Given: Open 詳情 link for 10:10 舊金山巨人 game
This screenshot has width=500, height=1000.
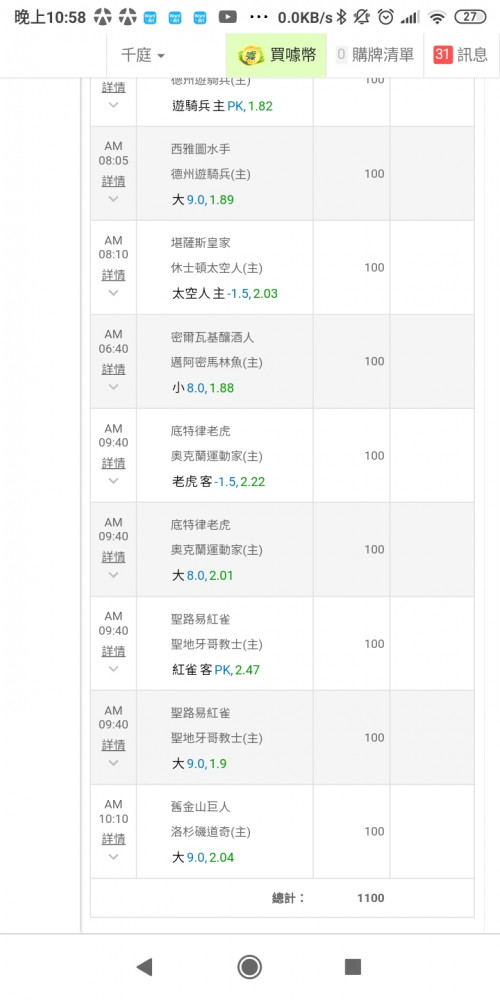Looking at the screenshot, I should pyautogui.click(x=113, y=839).
